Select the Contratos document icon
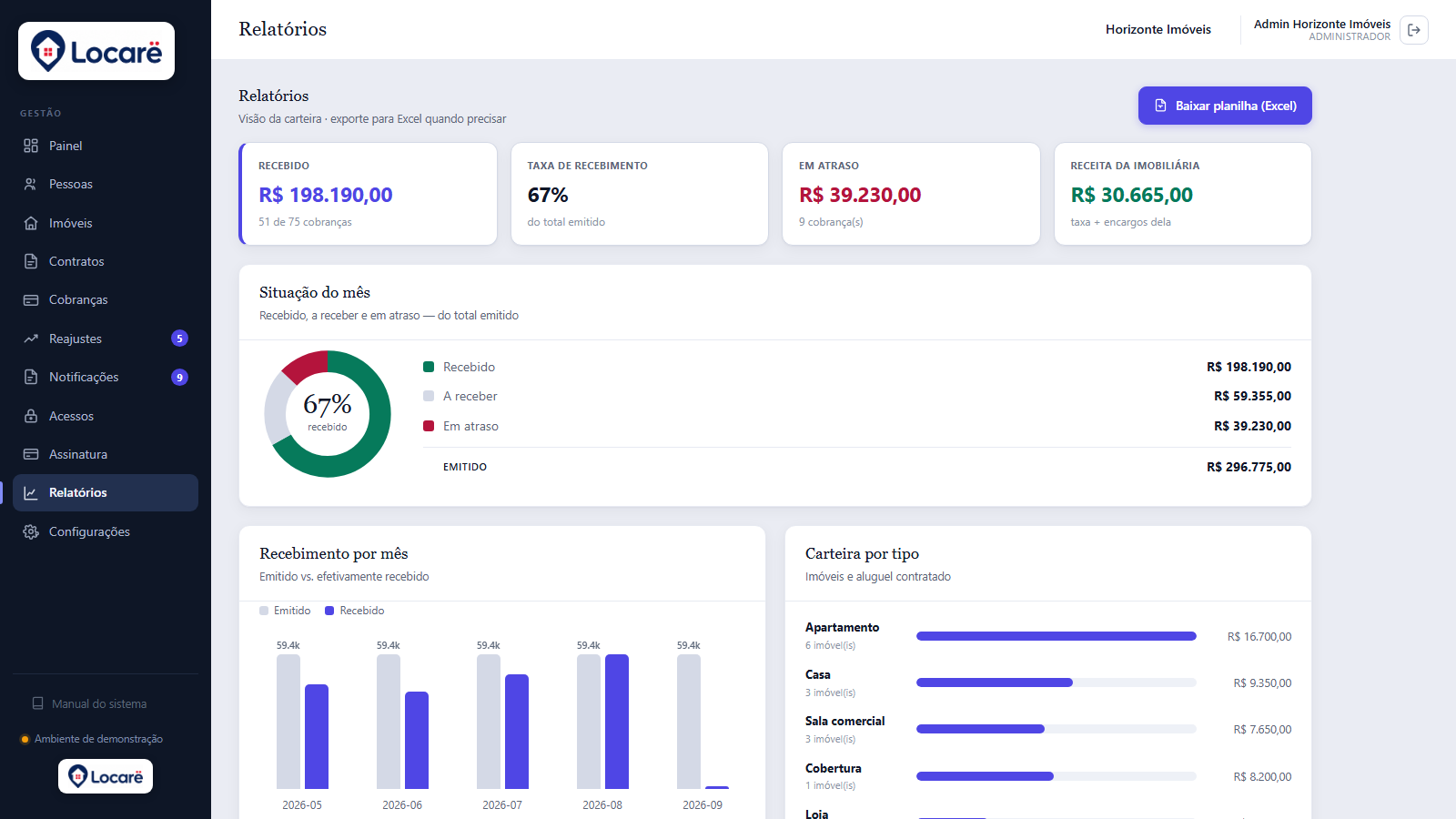 click(x=31, y=261)
